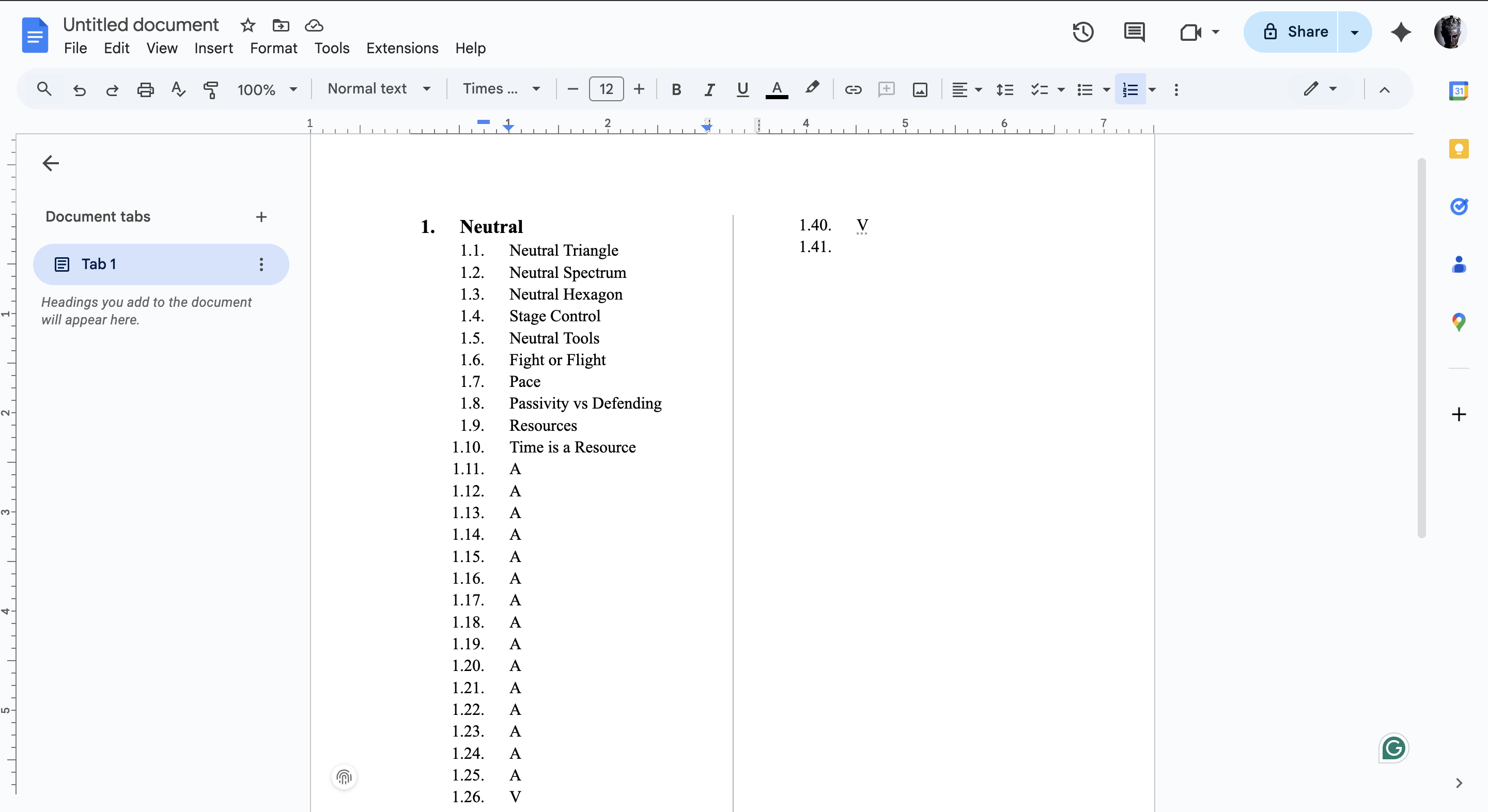Toggle bold formatting
1488x812 pixels.
click(x=676, y=89)
